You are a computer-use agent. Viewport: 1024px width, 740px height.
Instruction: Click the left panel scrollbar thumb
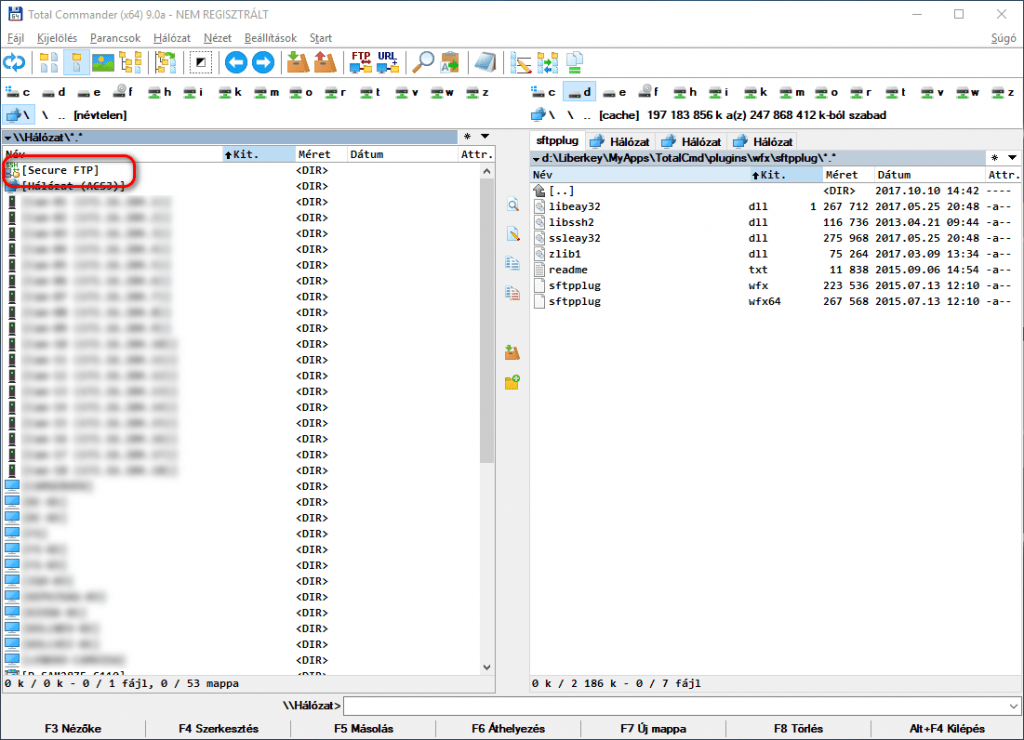[x=487, y=321]
